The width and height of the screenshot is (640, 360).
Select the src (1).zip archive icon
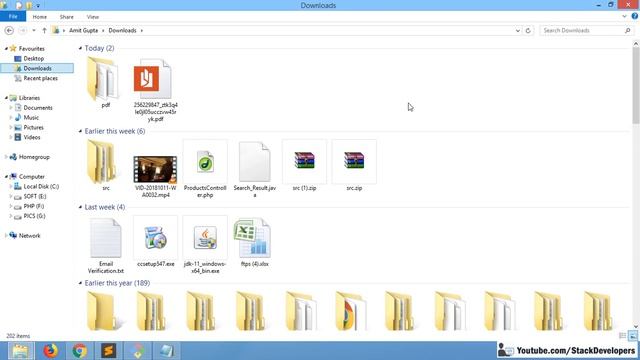(304, 160)
